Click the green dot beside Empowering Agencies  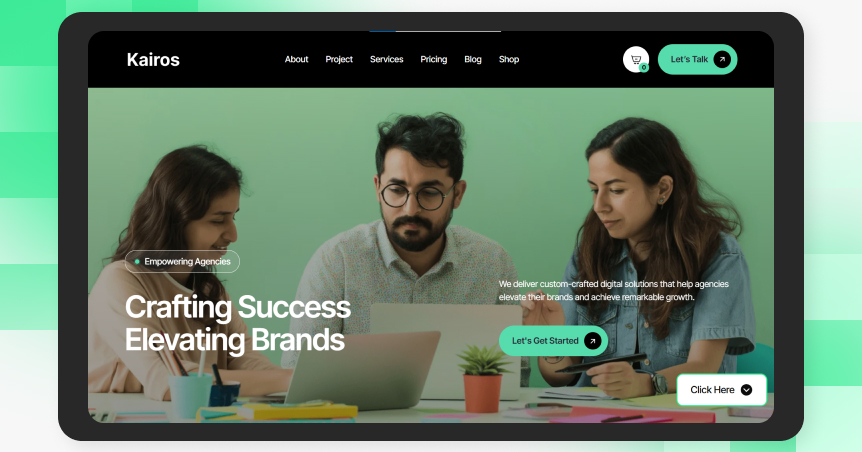coord(137,262)
